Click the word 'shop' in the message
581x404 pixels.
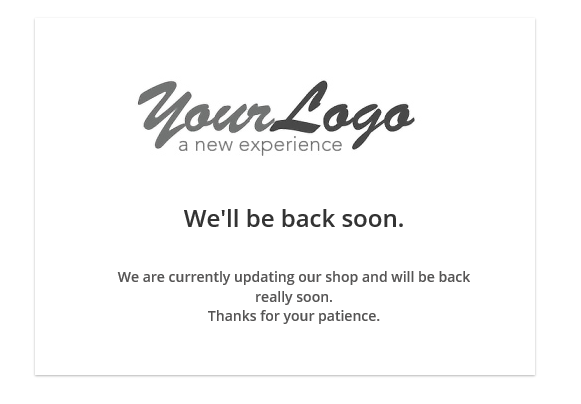click(x=342, y=278)
